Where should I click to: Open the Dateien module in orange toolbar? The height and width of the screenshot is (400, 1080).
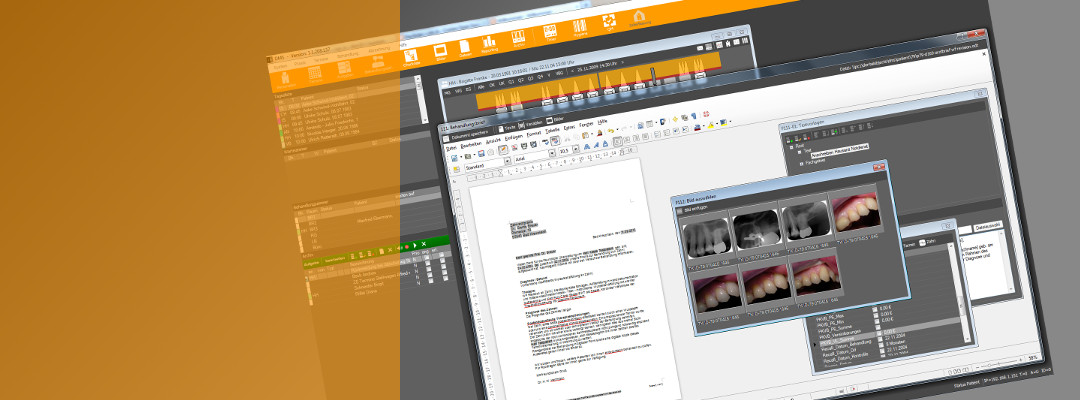(465, 48)
